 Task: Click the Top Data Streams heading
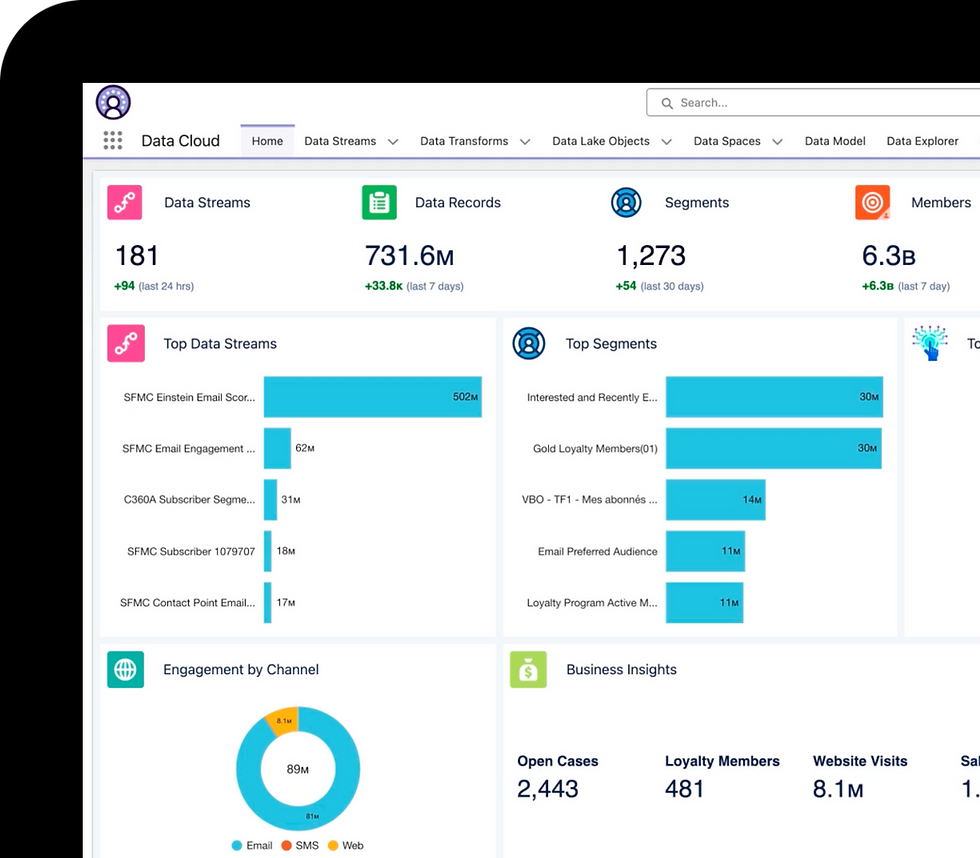[x=220, y=344]
